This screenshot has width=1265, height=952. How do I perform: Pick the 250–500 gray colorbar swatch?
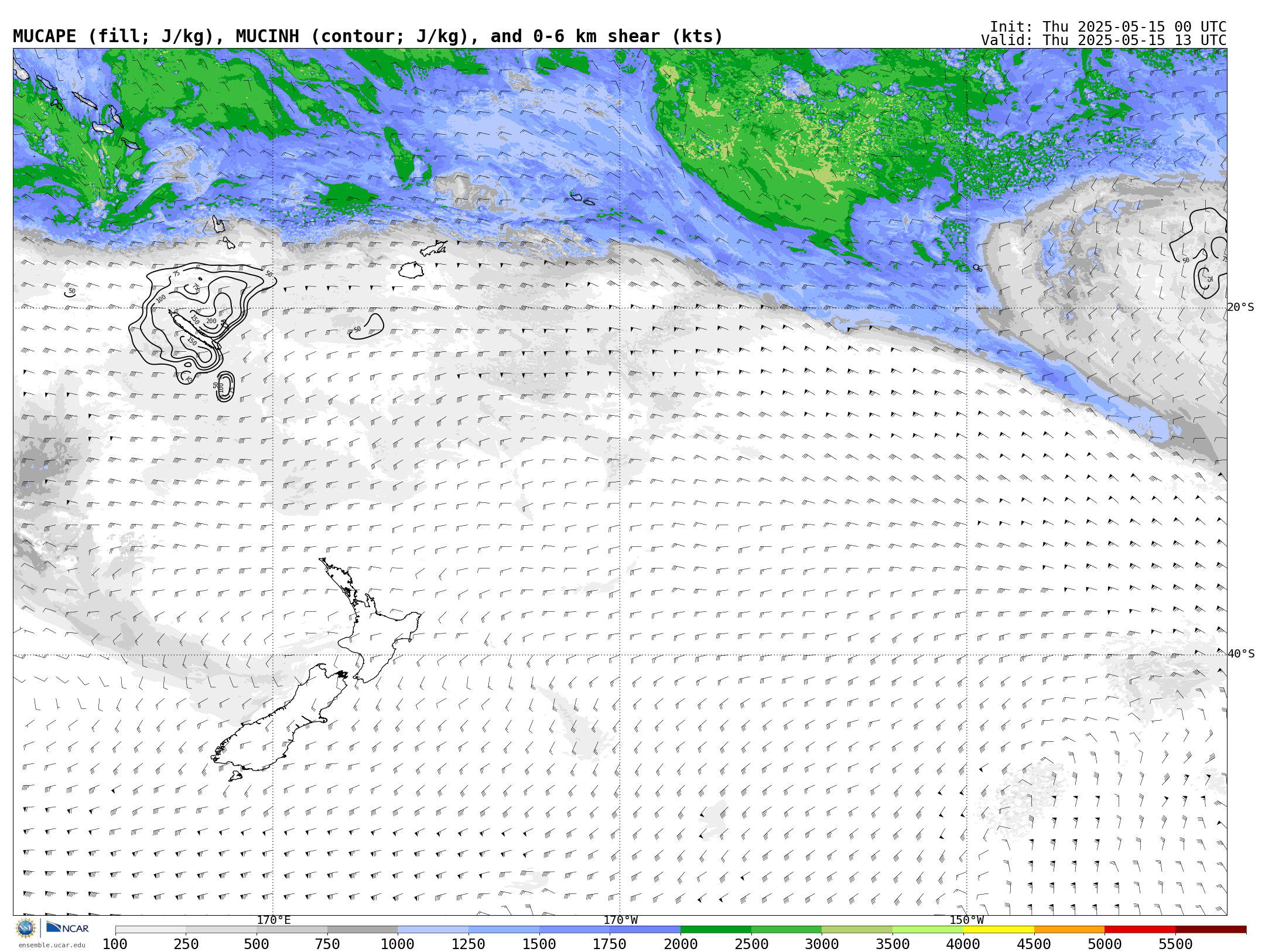[x=221, y=930]
